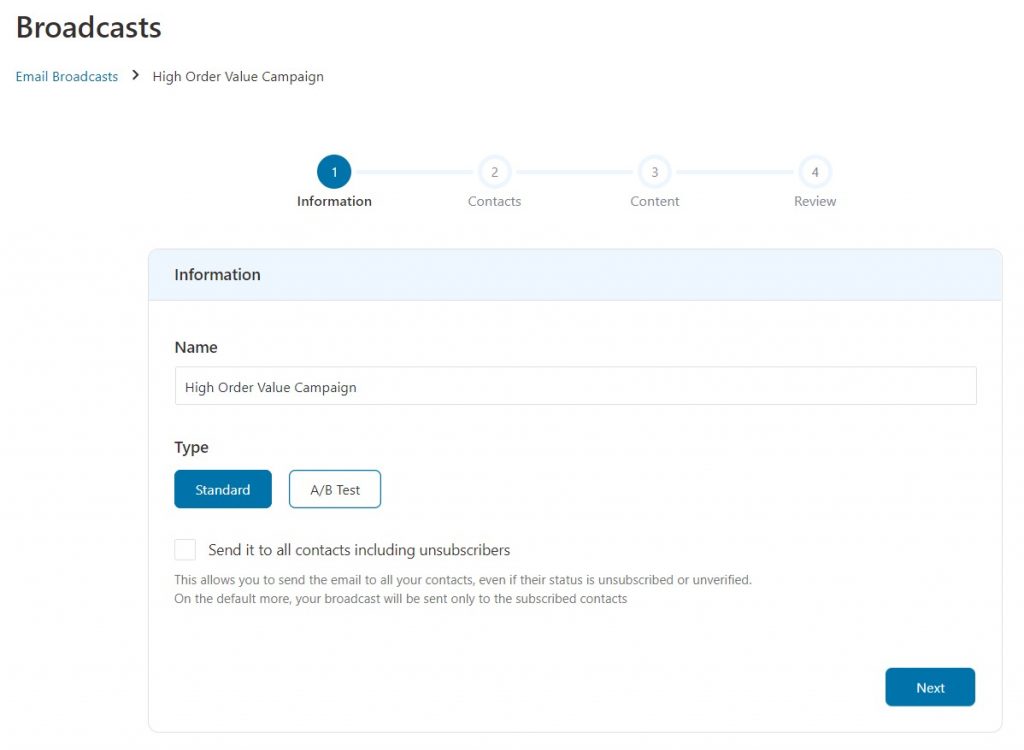Enable sending to all contacts including unsubscribers
This screenshot has width=1024, height=750.
coord(185,549)
